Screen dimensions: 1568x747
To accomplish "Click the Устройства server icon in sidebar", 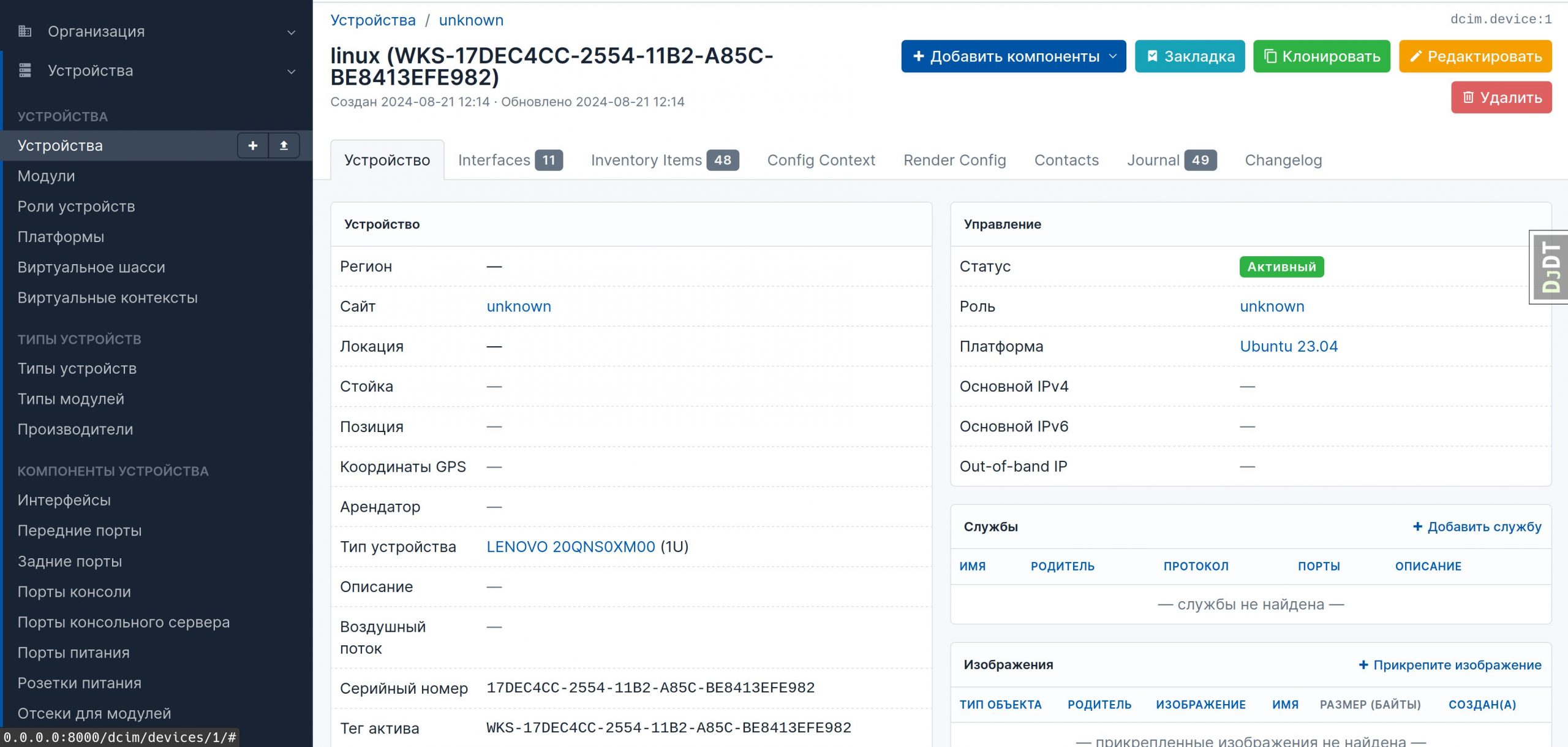I will click(25, 70).
